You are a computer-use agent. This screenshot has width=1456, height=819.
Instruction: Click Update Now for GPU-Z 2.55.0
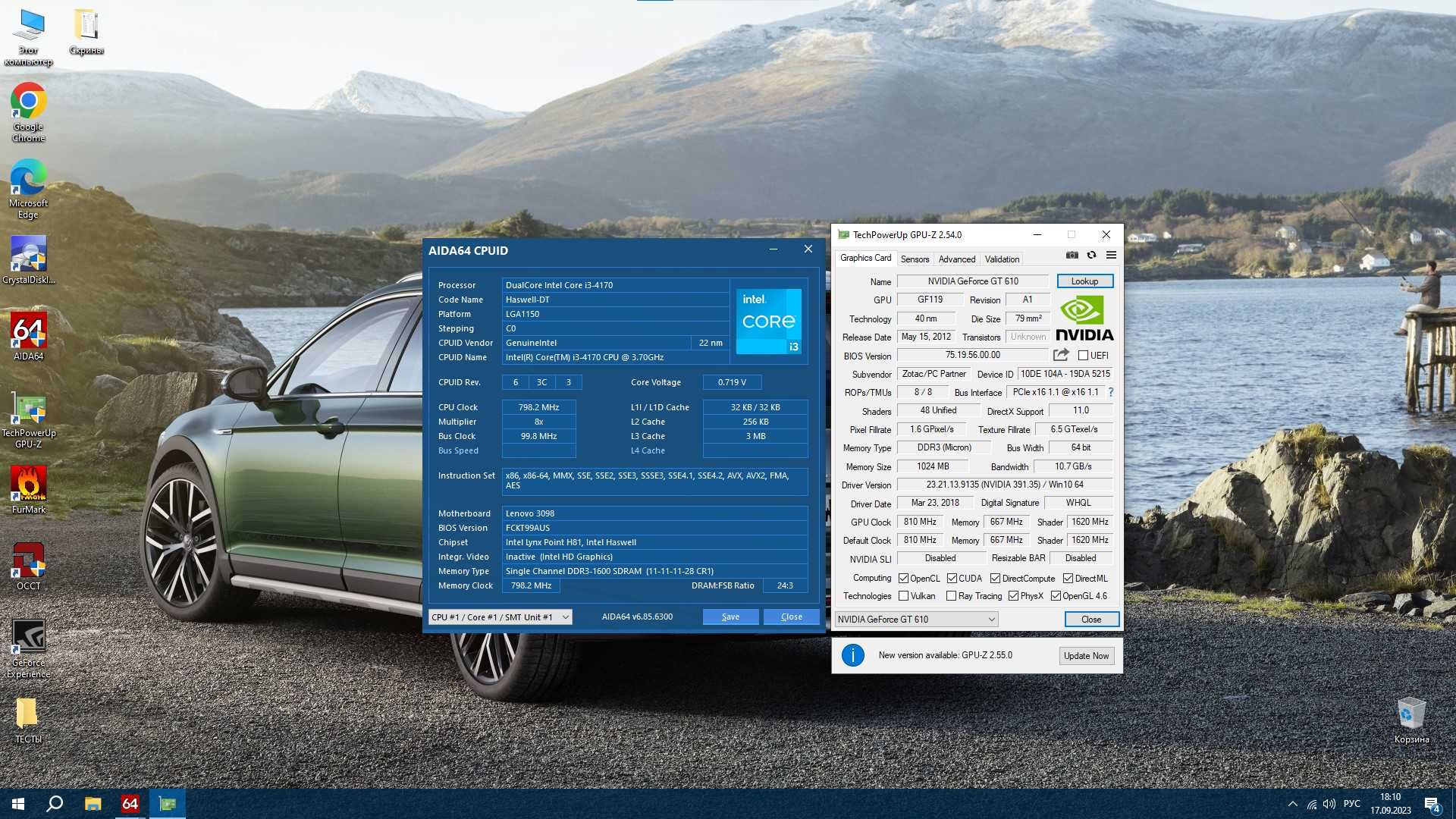1086,656
